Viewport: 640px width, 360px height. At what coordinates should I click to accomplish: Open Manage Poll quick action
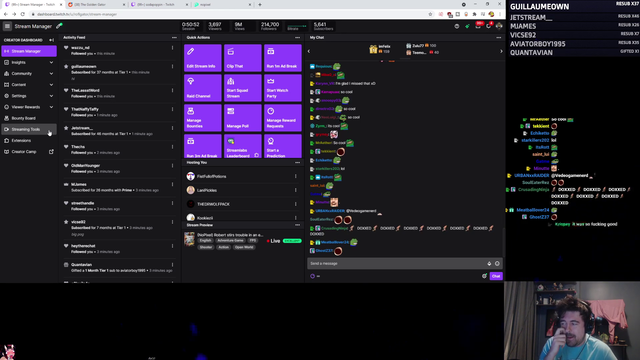point(242,118)
